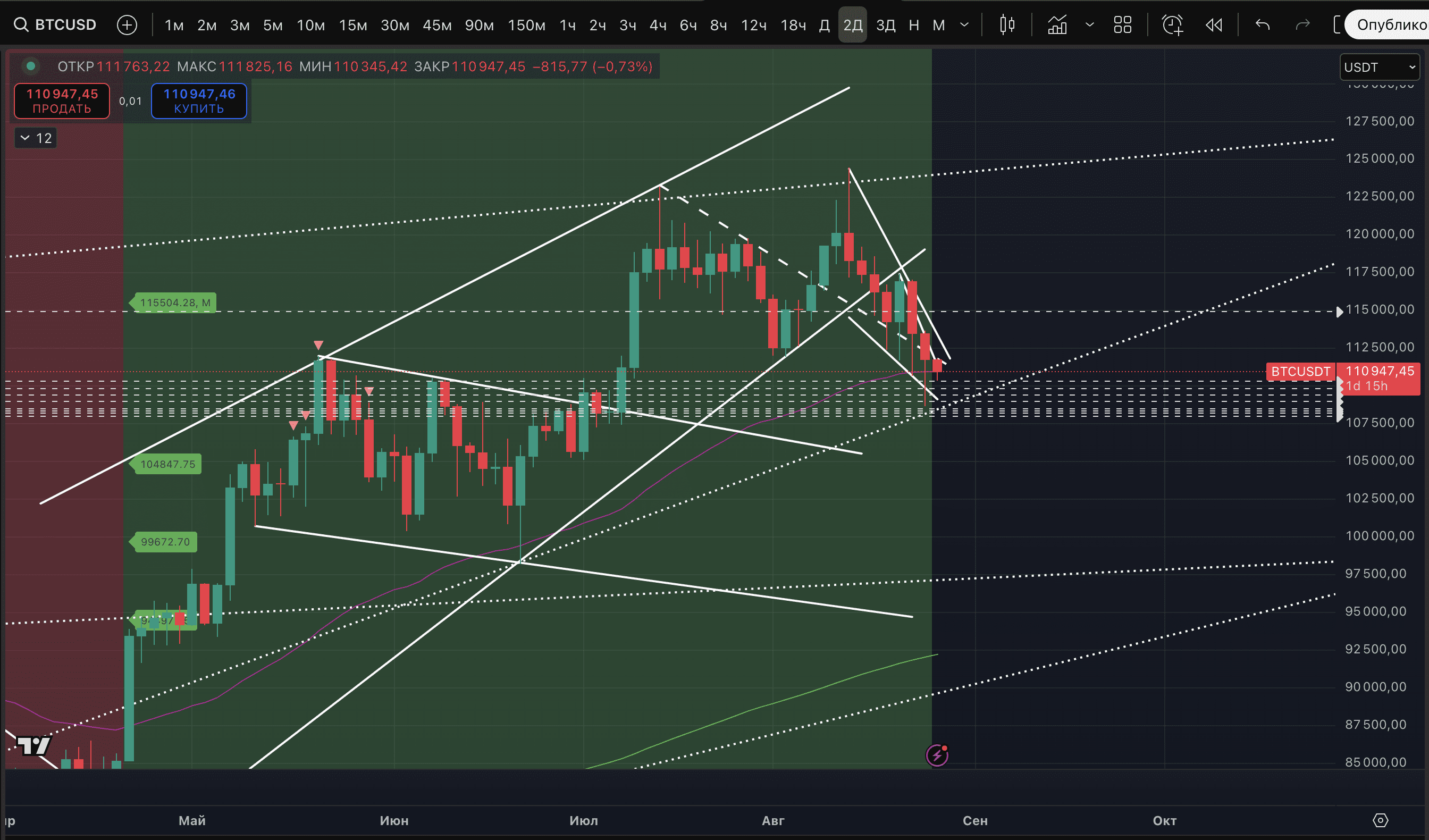Expand indicator favorites dropdown arrow

(1089, 25)
